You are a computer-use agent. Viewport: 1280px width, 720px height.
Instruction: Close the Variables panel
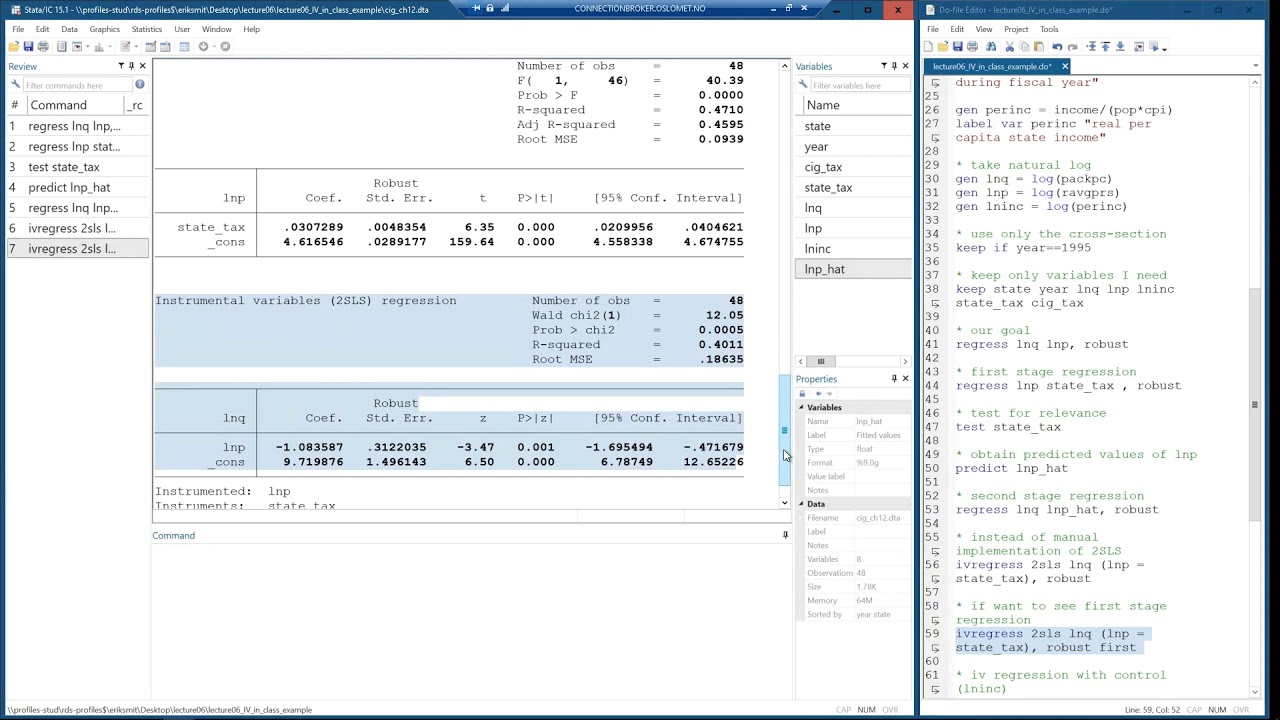[905, 66]
